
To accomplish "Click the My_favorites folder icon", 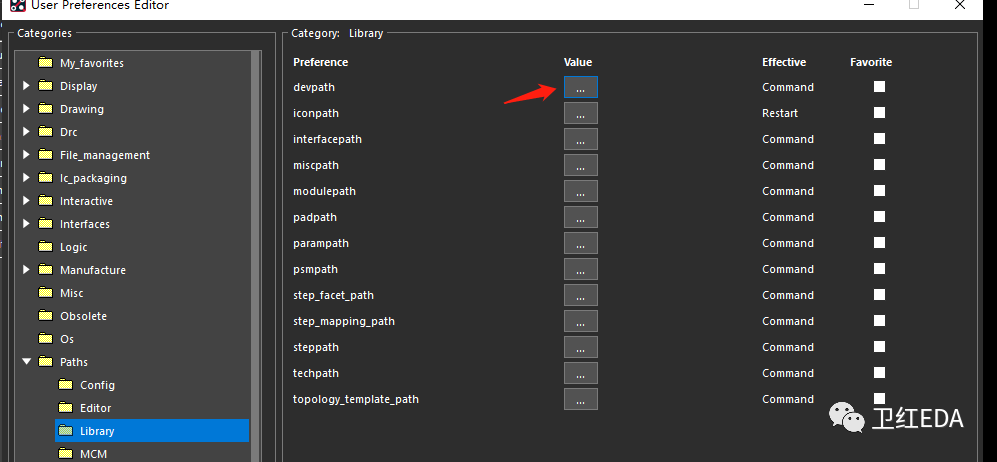I will coord(44,63).
